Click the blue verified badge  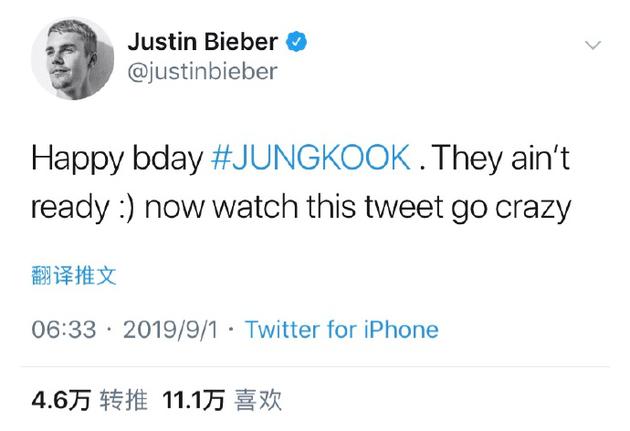coord(297,42)
